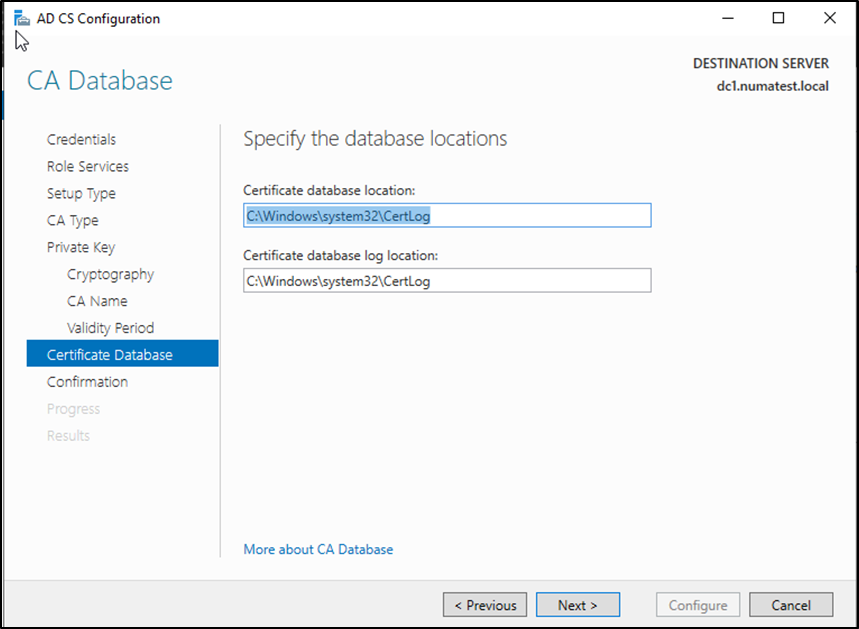Jump to the Confirmation step
Image resolution: width=859 pixels, height=629 pixels.
(x=87, y=382)
